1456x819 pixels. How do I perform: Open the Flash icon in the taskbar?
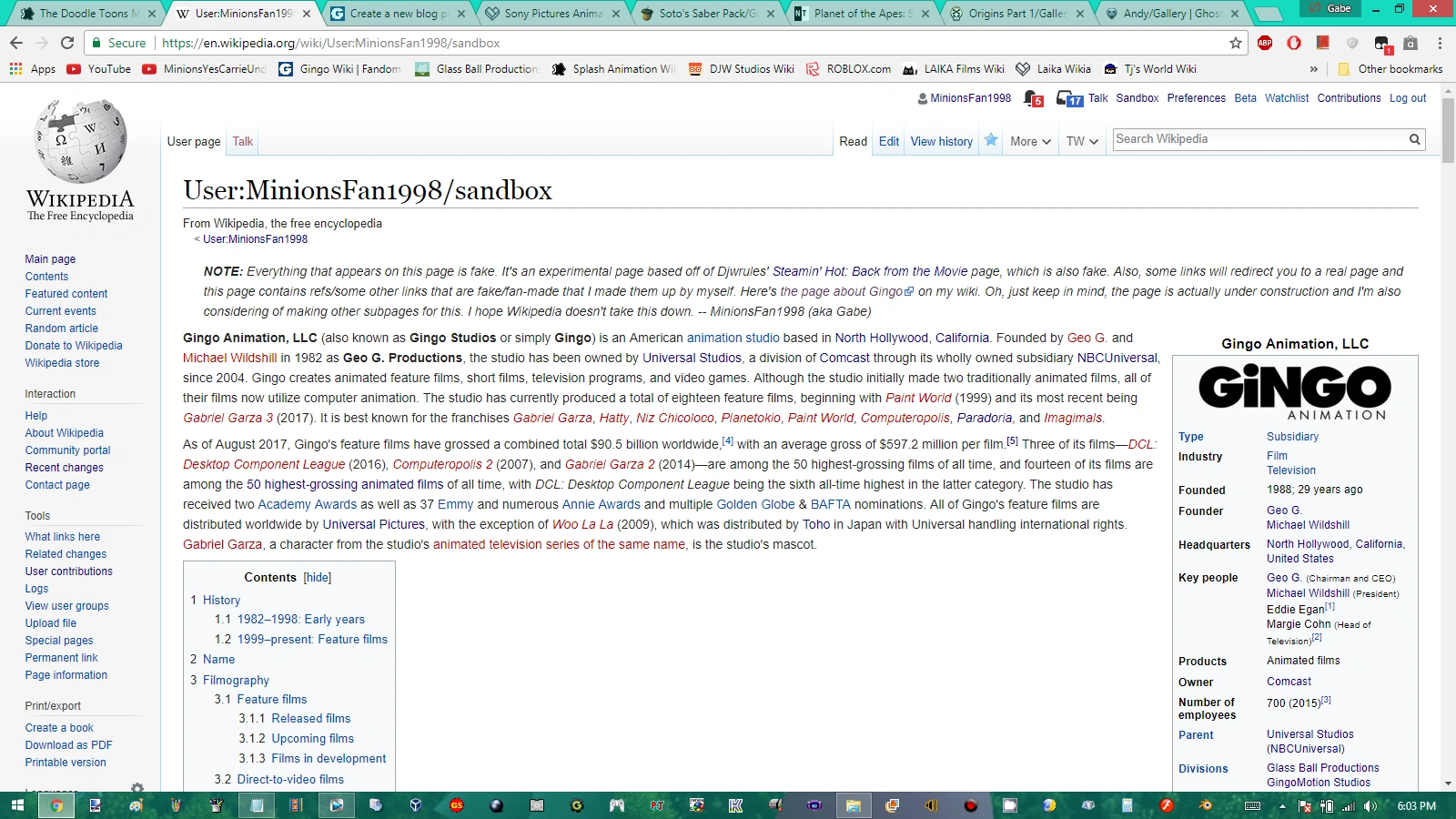coord(1167,805)
